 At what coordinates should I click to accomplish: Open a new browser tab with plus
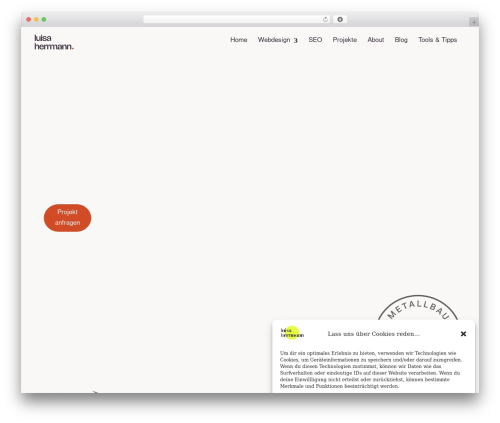pyautogui.click(x=474, y=22)
